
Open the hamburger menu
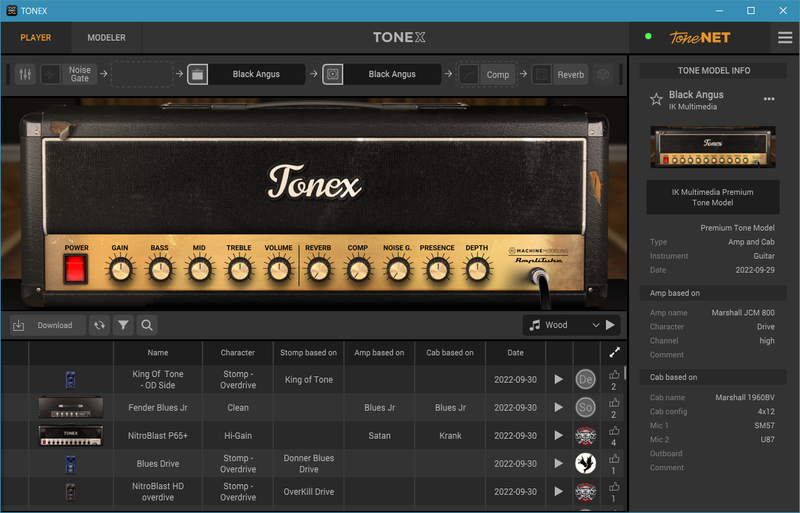(785, 38)
